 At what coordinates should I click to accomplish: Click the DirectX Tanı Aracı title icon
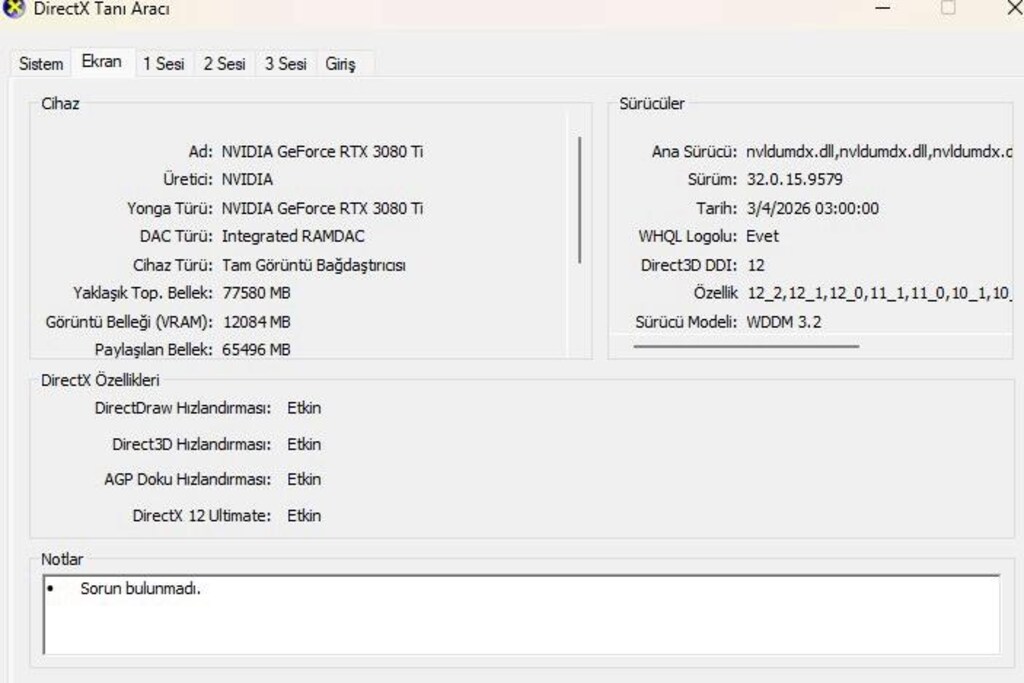[13, 8]
